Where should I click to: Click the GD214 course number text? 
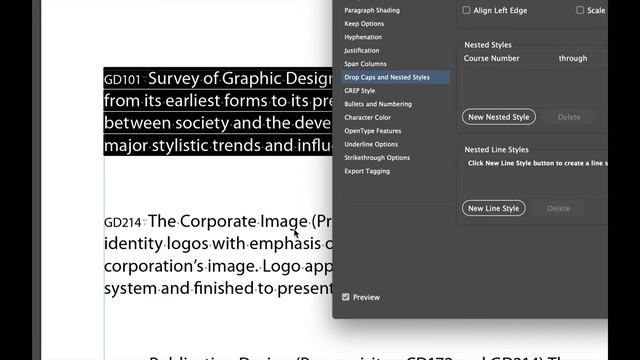(122, 222)
